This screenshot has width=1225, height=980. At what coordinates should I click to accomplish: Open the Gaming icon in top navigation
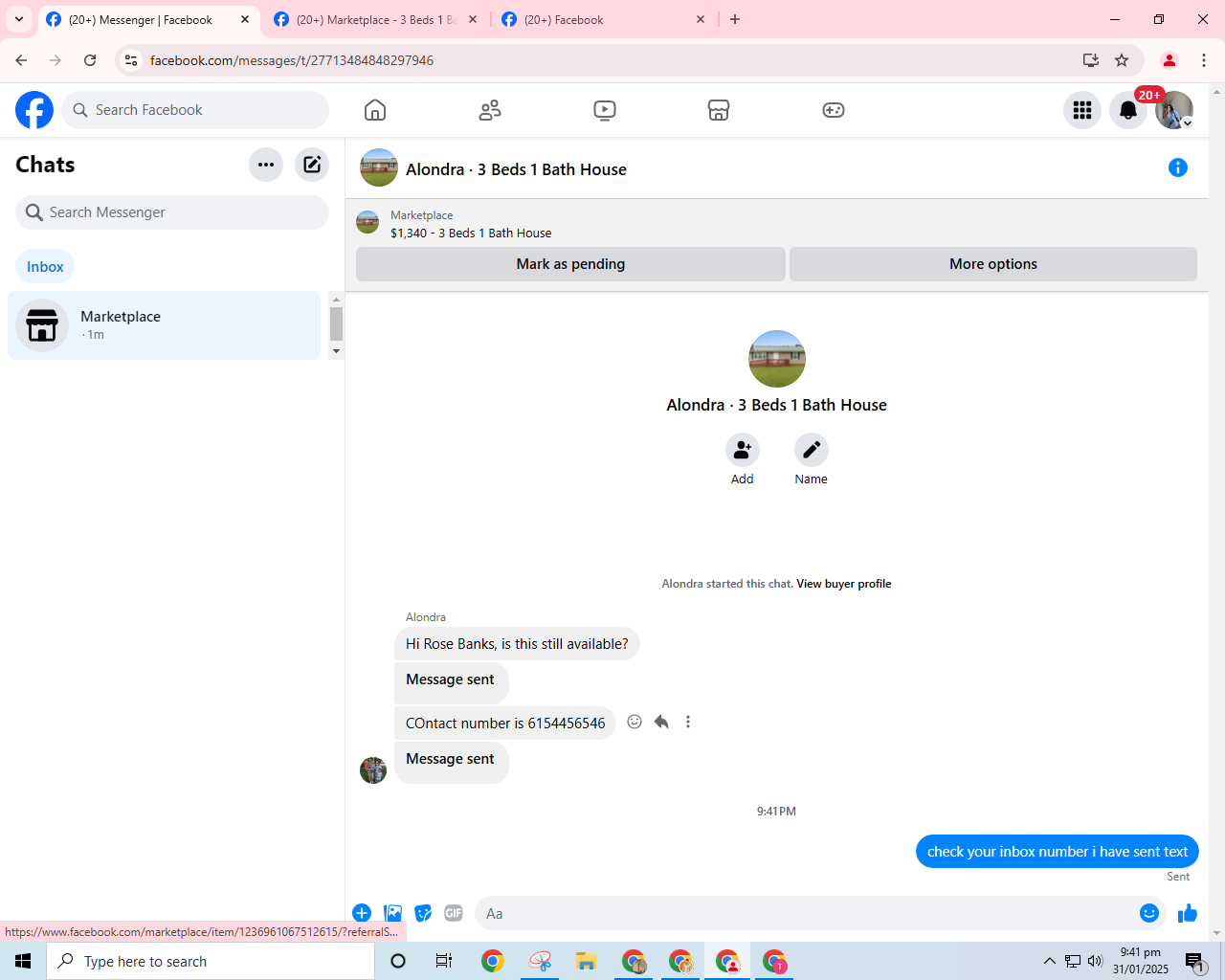(x=834, y=110)
